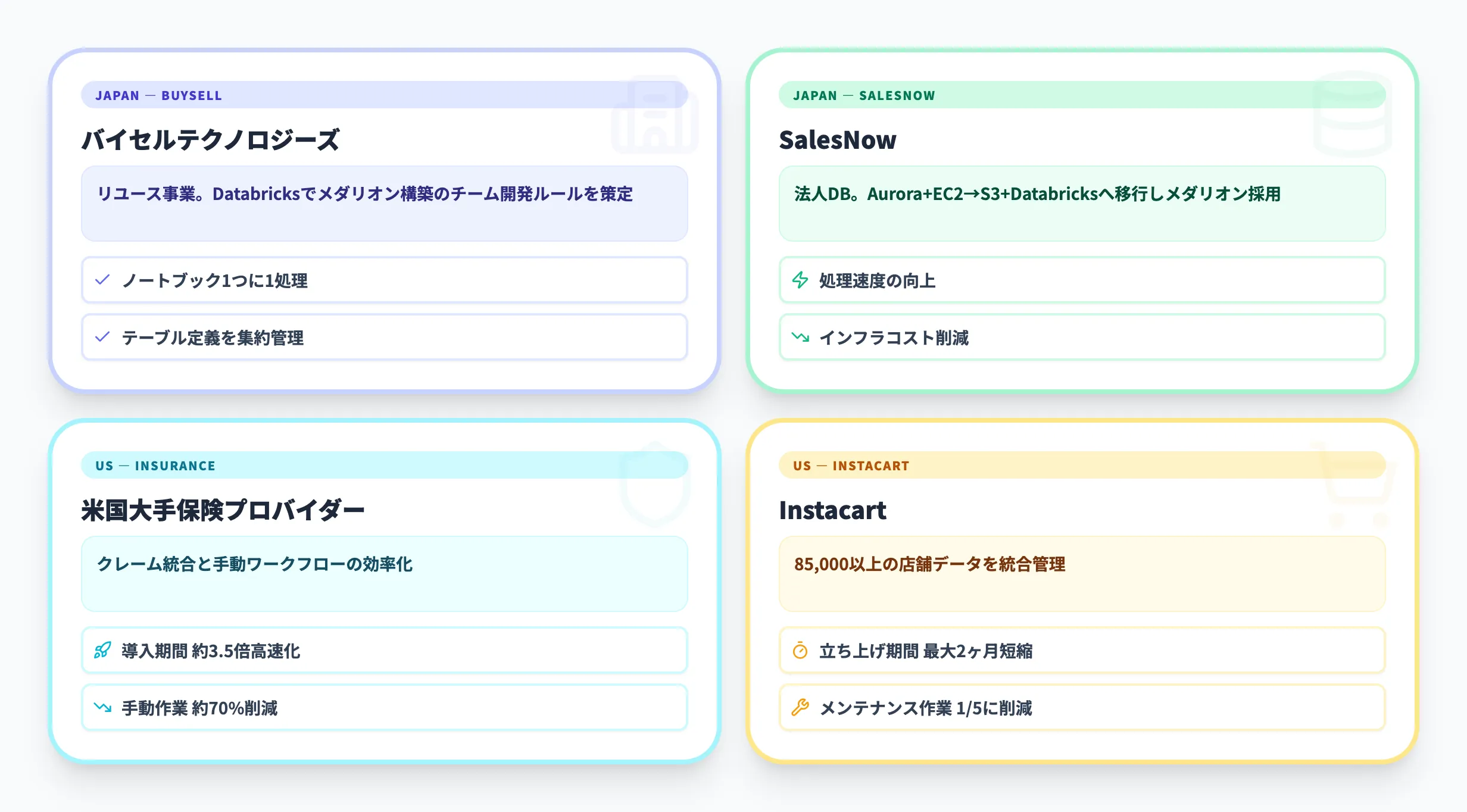Click the checkmark icon beside テーブル定義を集約管理

[102, 338]
